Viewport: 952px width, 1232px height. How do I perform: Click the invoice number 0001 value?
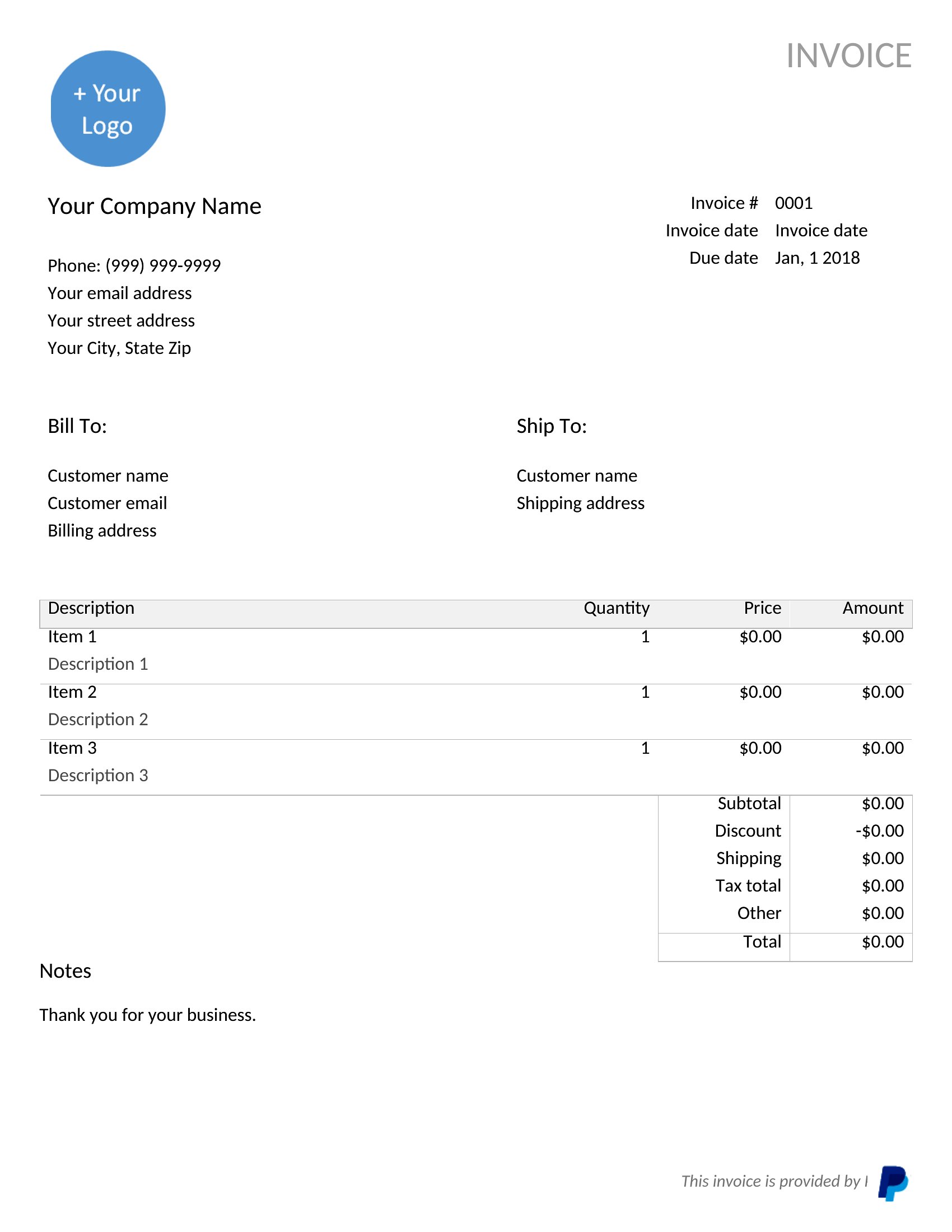tap(794, 203)
